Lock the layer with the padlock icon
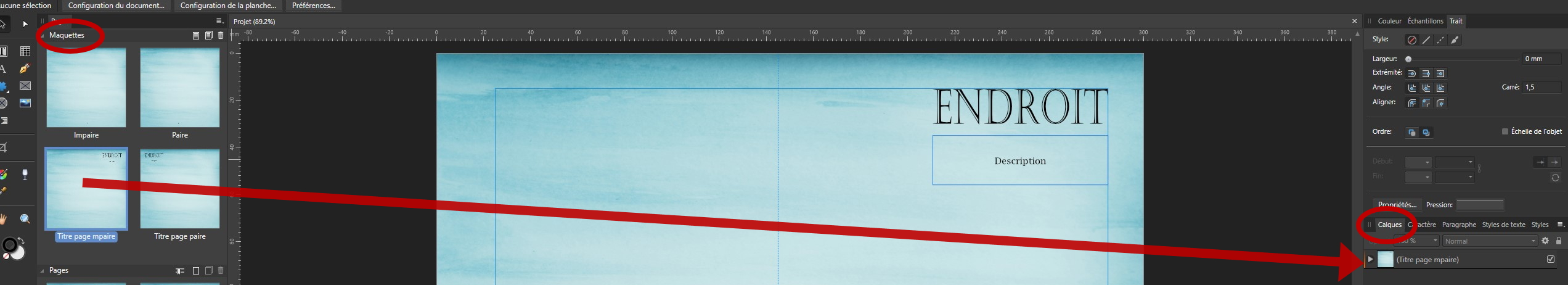This screenshot has width=1568, height=285. 1559,241
